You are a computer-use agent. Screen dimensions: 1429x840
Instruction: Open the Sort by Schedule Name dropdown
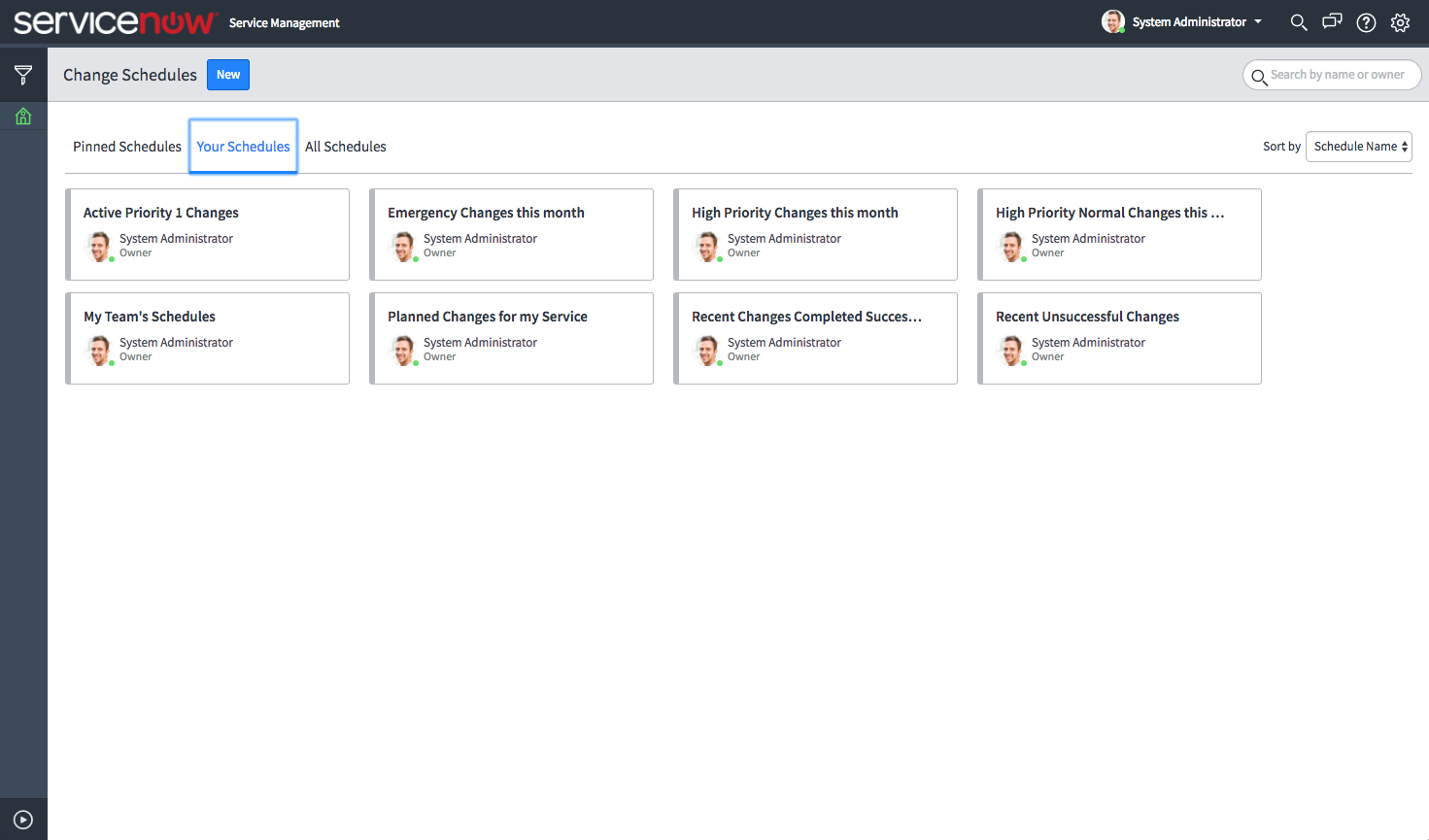pyautogui.click(x=1358, y=147)
